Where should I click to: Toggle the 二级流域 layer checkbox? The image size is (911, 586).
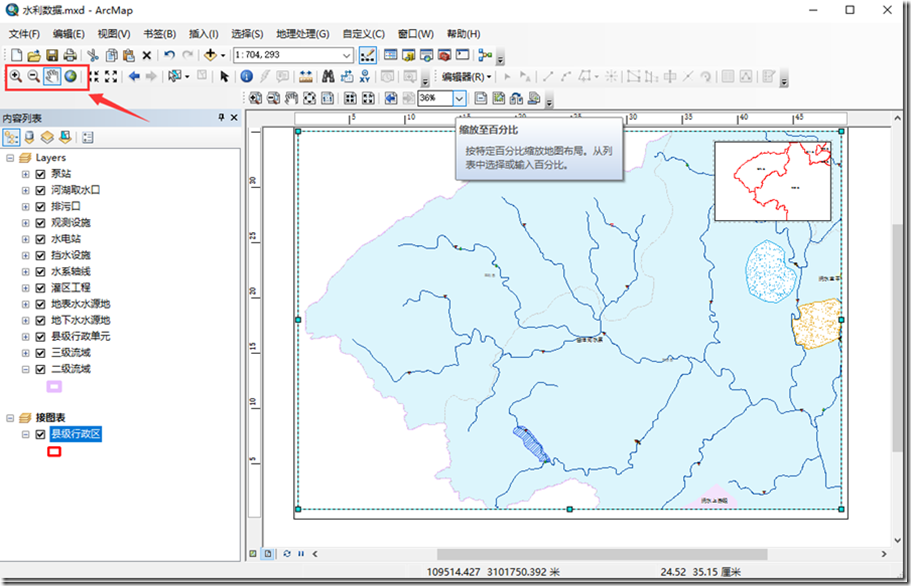pos(40,369)
